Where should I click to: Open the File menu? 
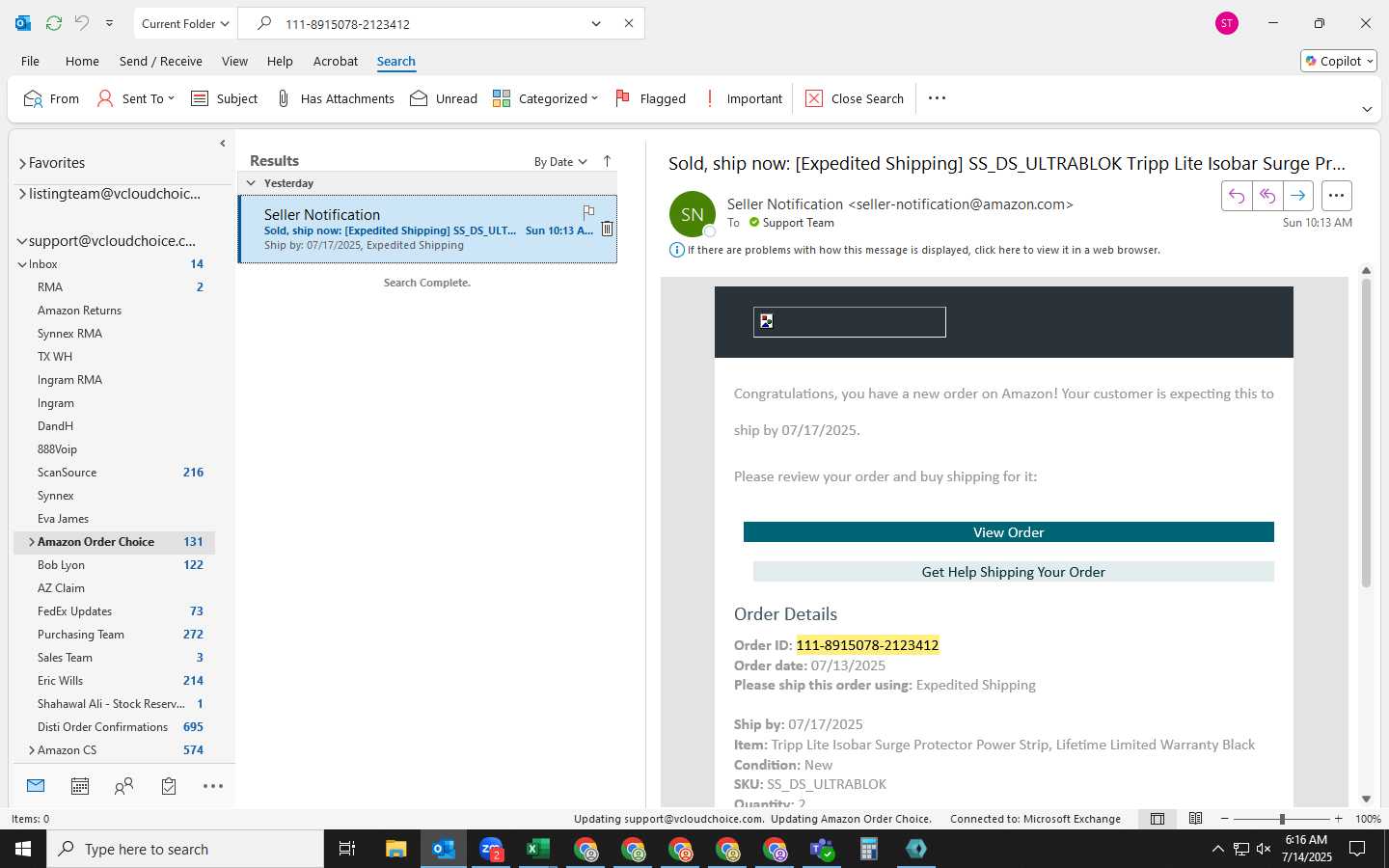pyautogui.click(x=31, y=61)
